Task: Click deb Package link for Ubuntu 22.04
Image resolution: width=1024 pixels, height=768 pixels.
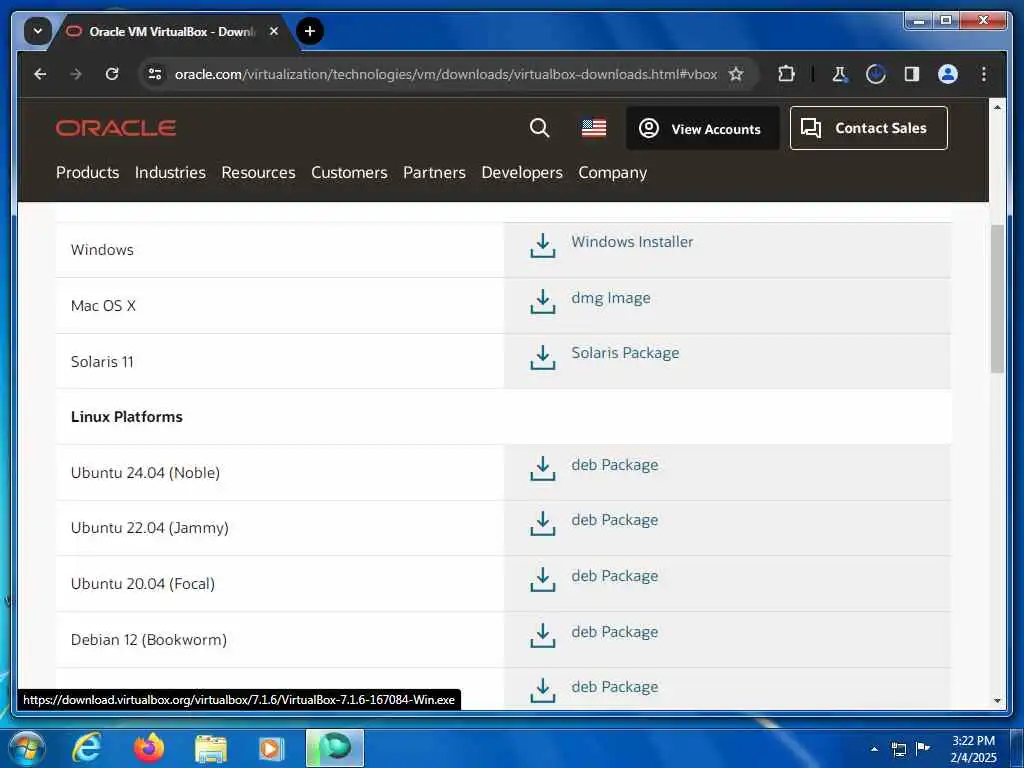Action: (x=615, y=520)
